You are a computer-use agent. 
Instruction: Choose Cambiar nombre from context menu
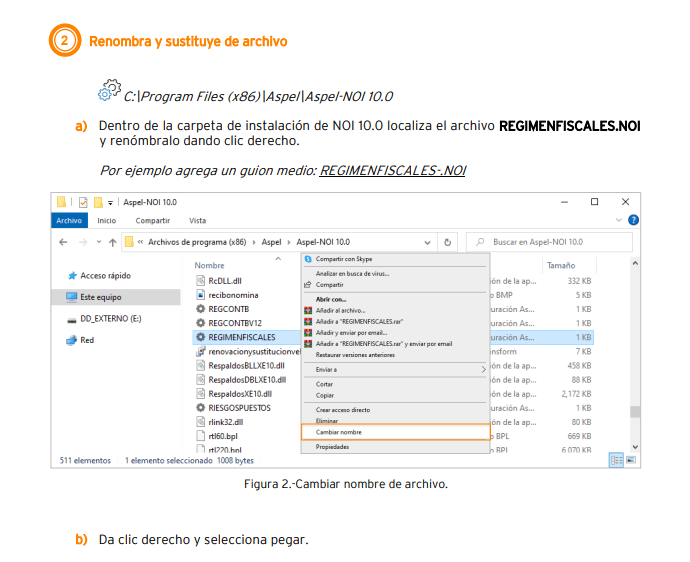(x=339, y=432)
